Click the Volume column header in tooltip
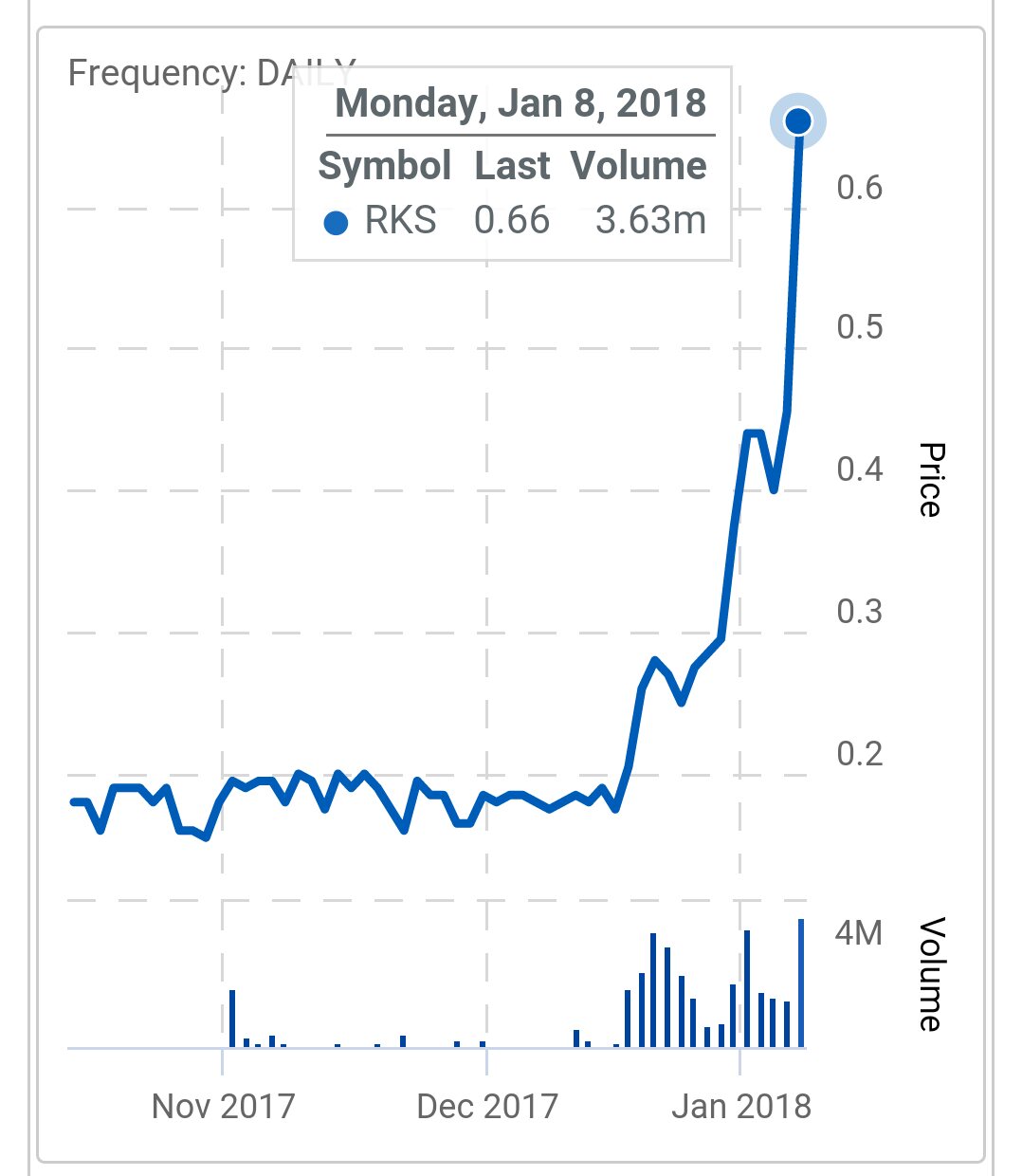1022x1176 pixels. 638,166
